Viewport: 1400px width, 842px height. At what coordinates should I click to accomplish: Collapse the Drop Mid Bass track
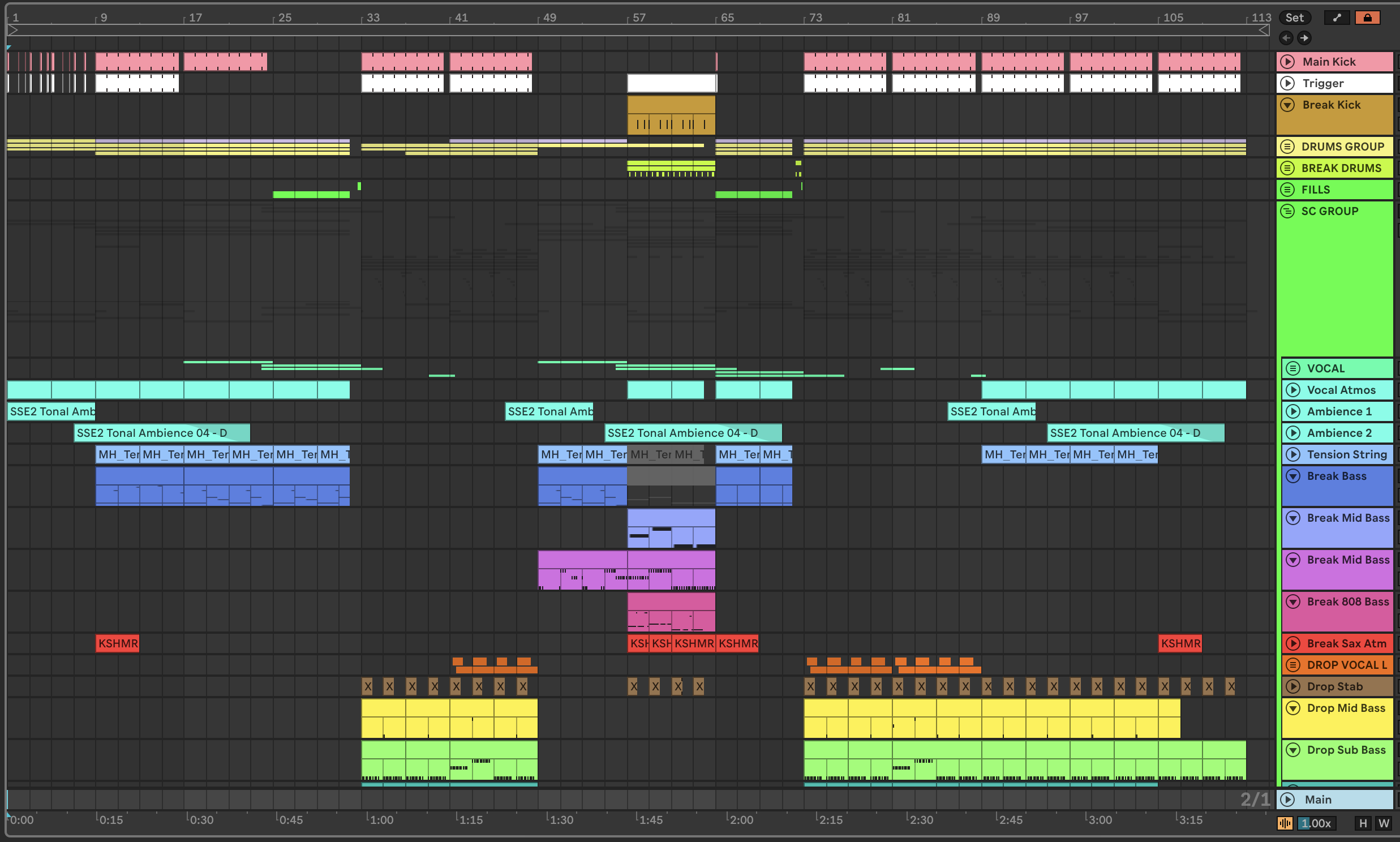click(1293, 708)
